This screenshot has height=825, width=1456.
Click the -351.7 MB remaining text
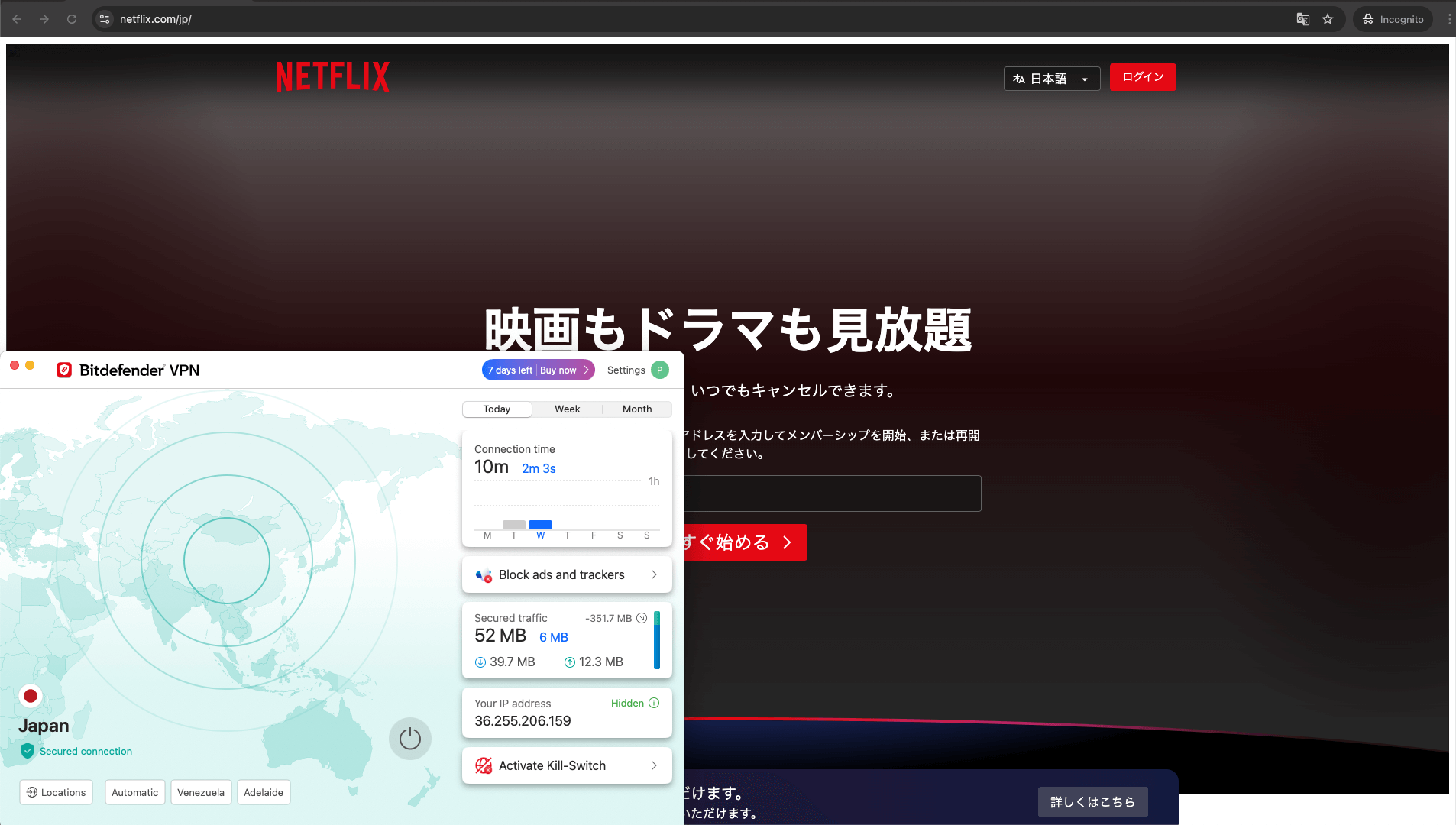click(609, 619)
